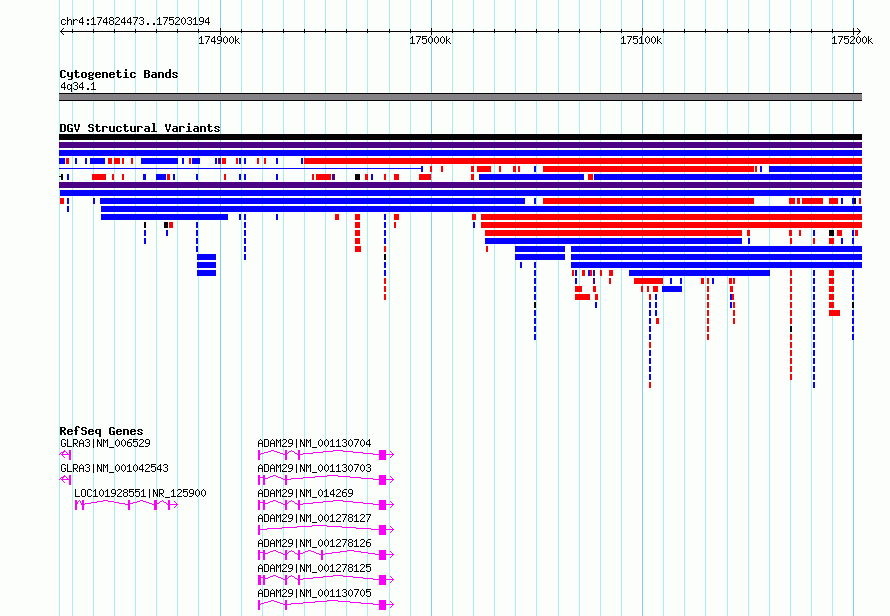Open the ADAM29|NM_001278125 gene label
Screen dimensions: 890x616
click(x=314, y=568)
